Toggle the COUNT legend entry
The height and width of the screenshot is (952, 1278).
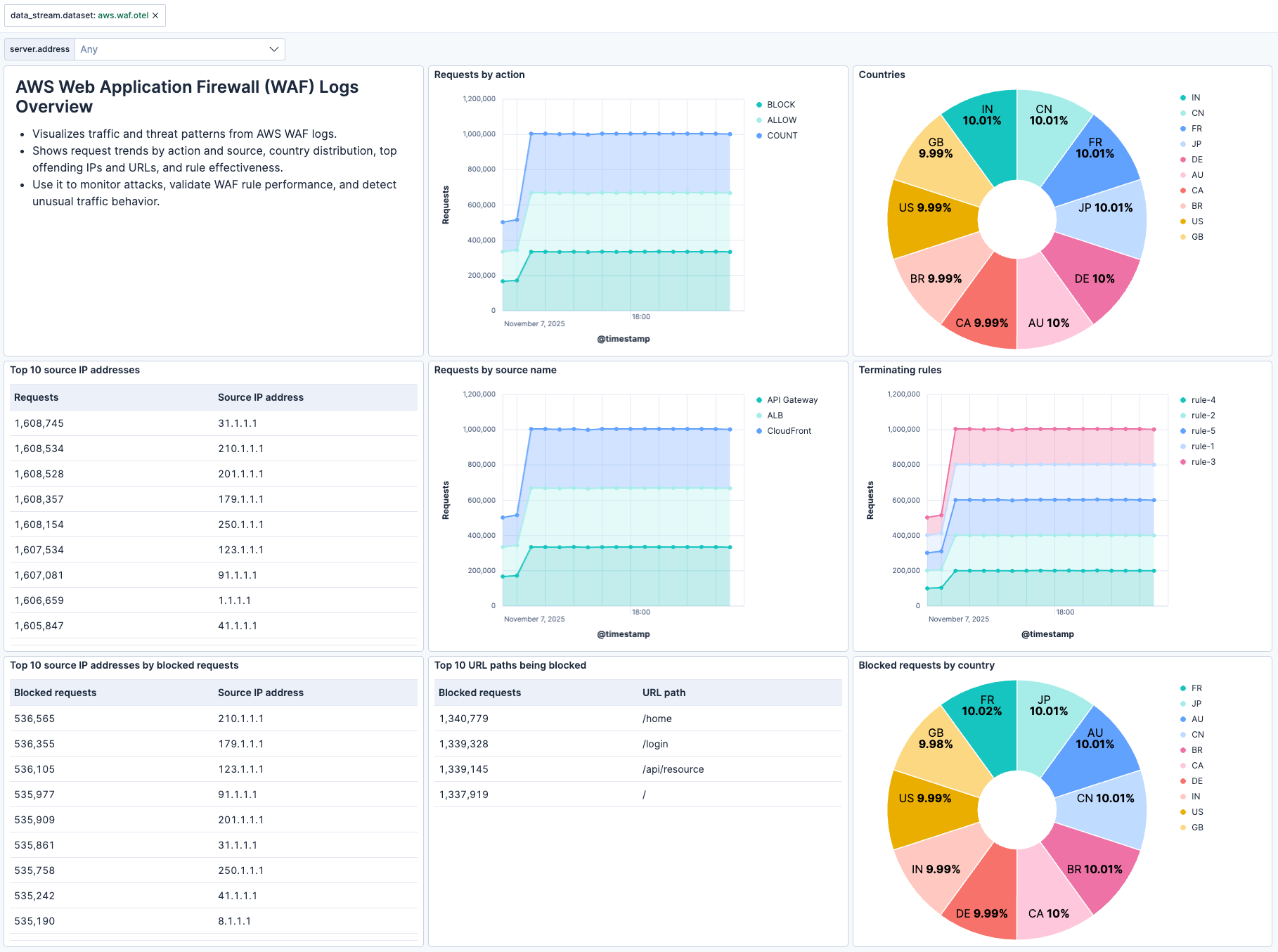point(782,135)
